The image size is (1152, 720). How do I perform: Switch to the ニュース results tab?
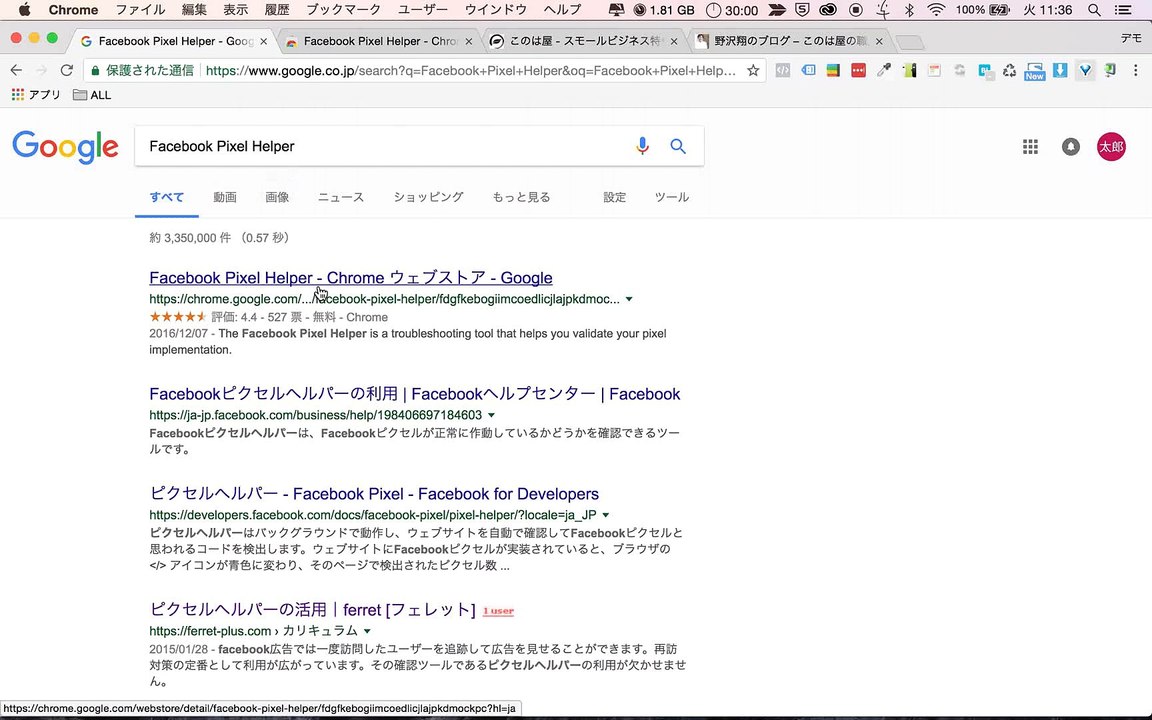[x=341, y=197]
